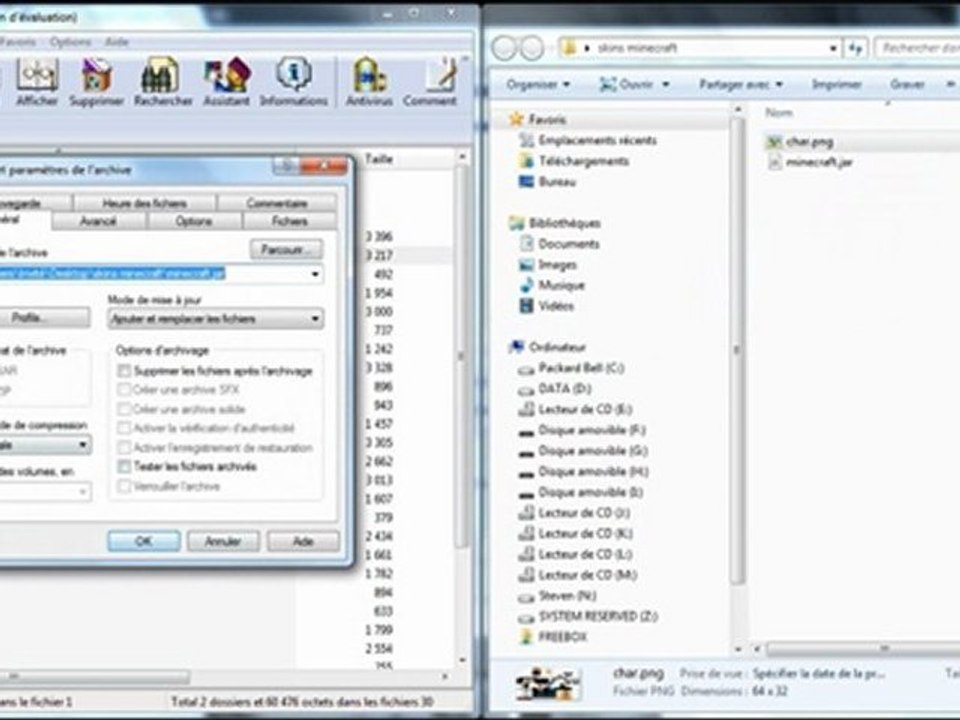The height and width of the screenshot is (720, 960).
Task: Open the Images library
Action: tap(548, 264)
